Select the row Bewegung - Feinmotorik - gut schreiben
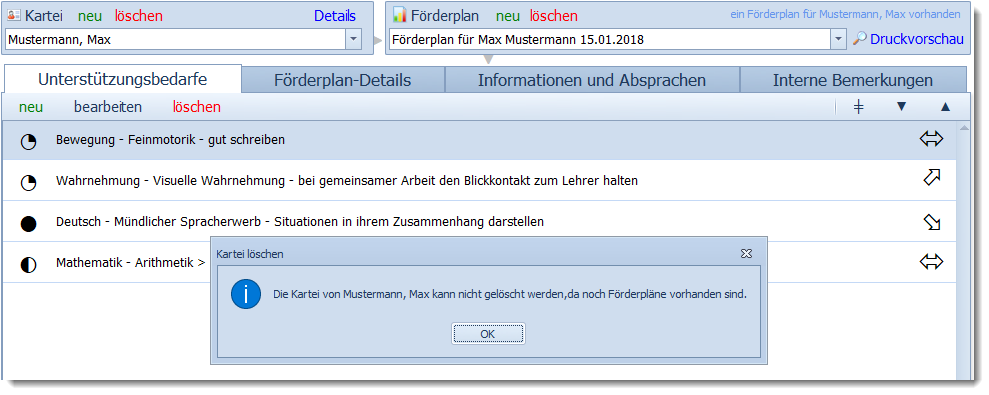Screen dimensions: 989x395 [x=479, y=140]
